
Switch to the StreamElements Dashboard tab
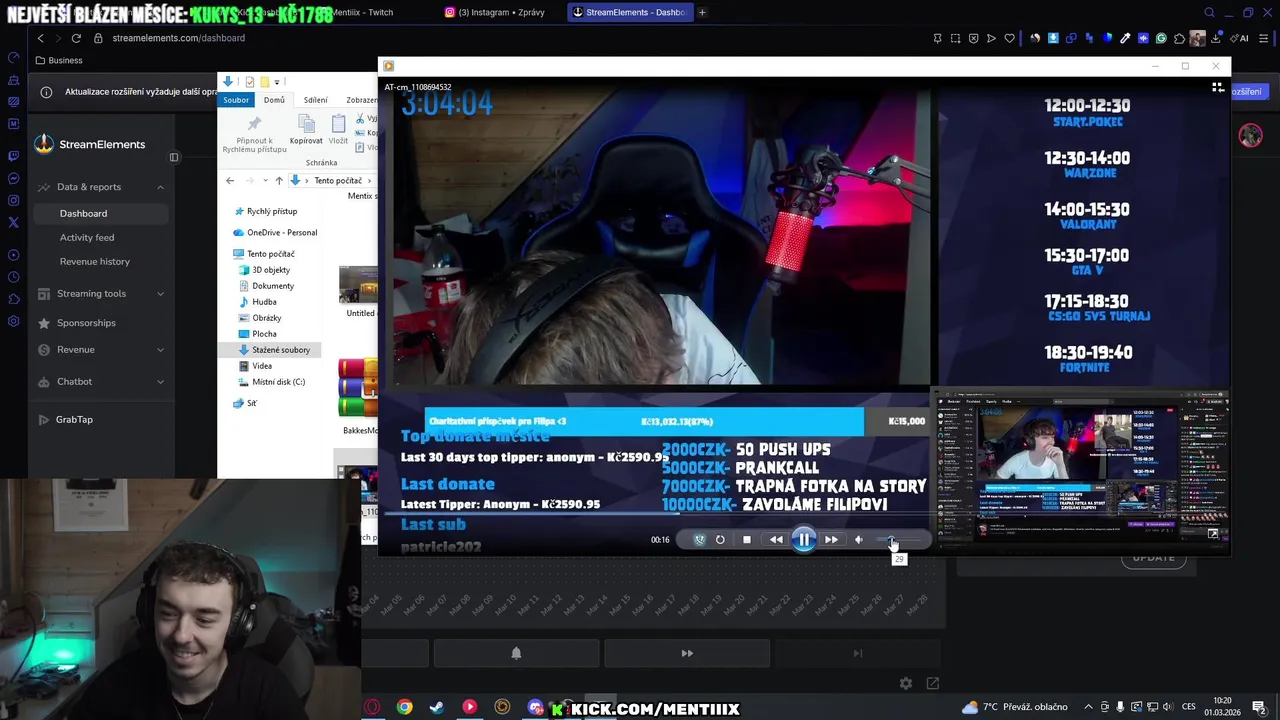point(630,12)
